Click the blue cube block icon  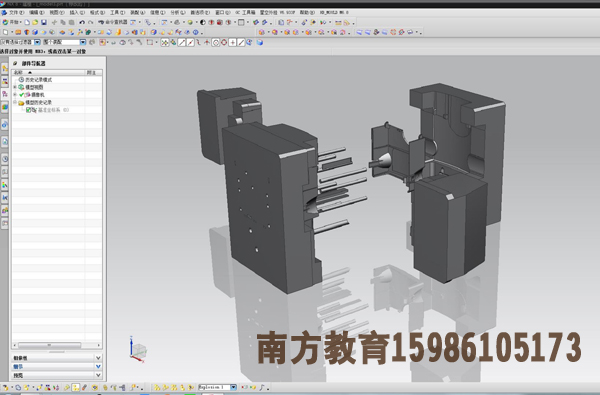click(x=35, y=32)
